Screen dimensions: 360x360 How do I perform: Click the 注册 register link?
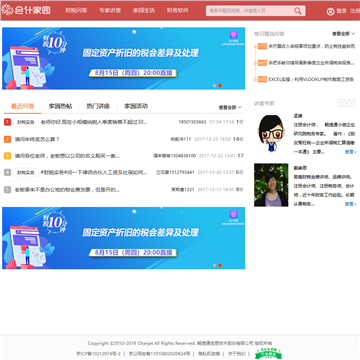(x=355, y=11)
